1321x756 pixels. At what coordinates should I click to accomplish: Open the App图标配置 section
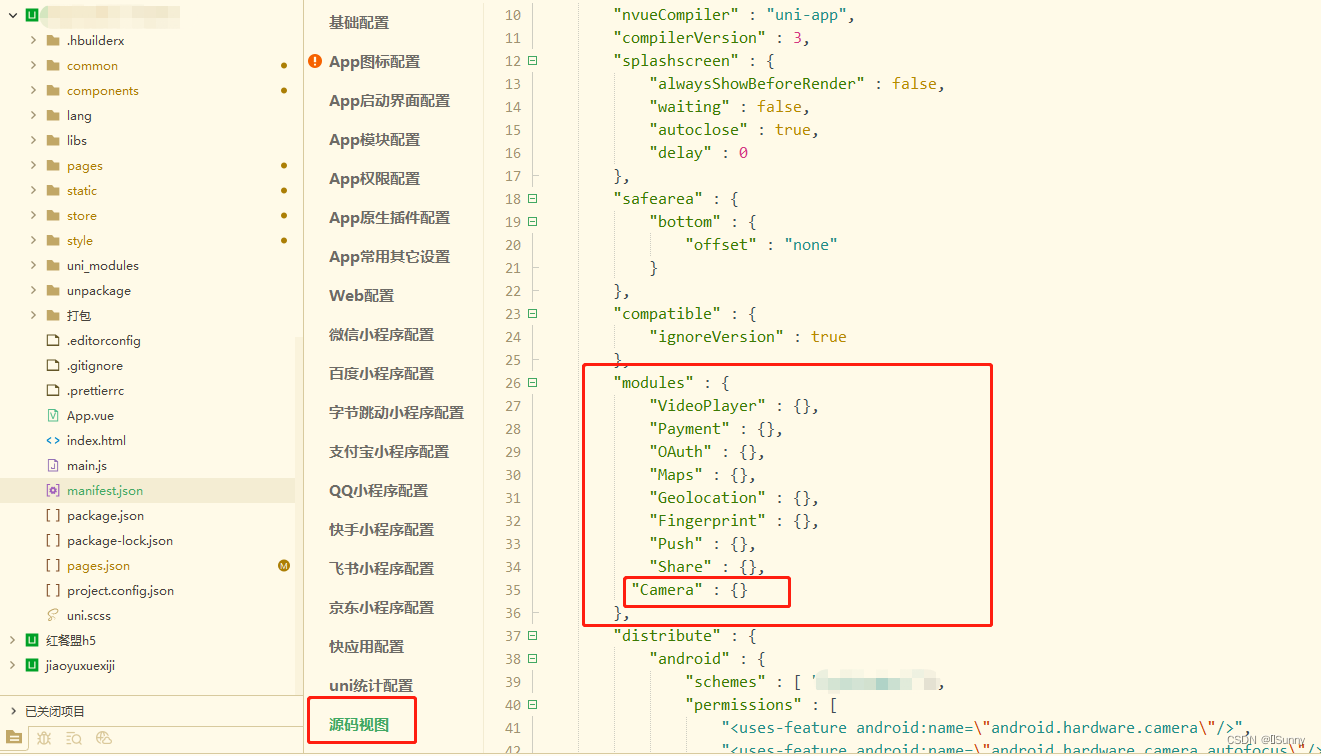(x=375, y=62)
